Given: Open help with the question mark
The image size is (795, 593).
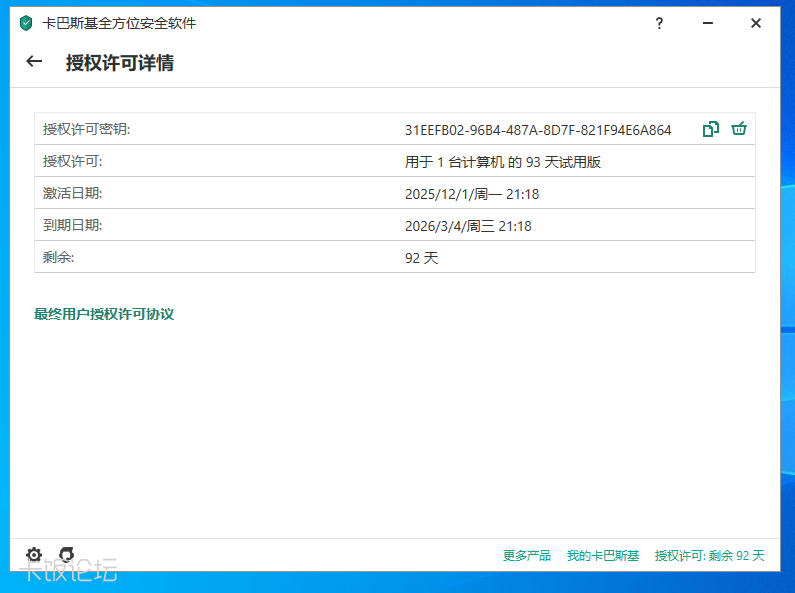Looking at the screenshot, I should pos(659,24).
